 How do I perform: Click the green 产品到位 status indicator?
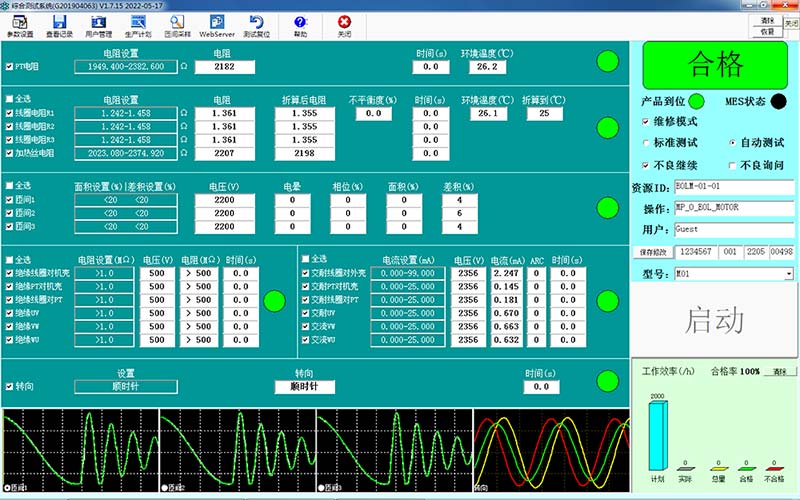696,100
